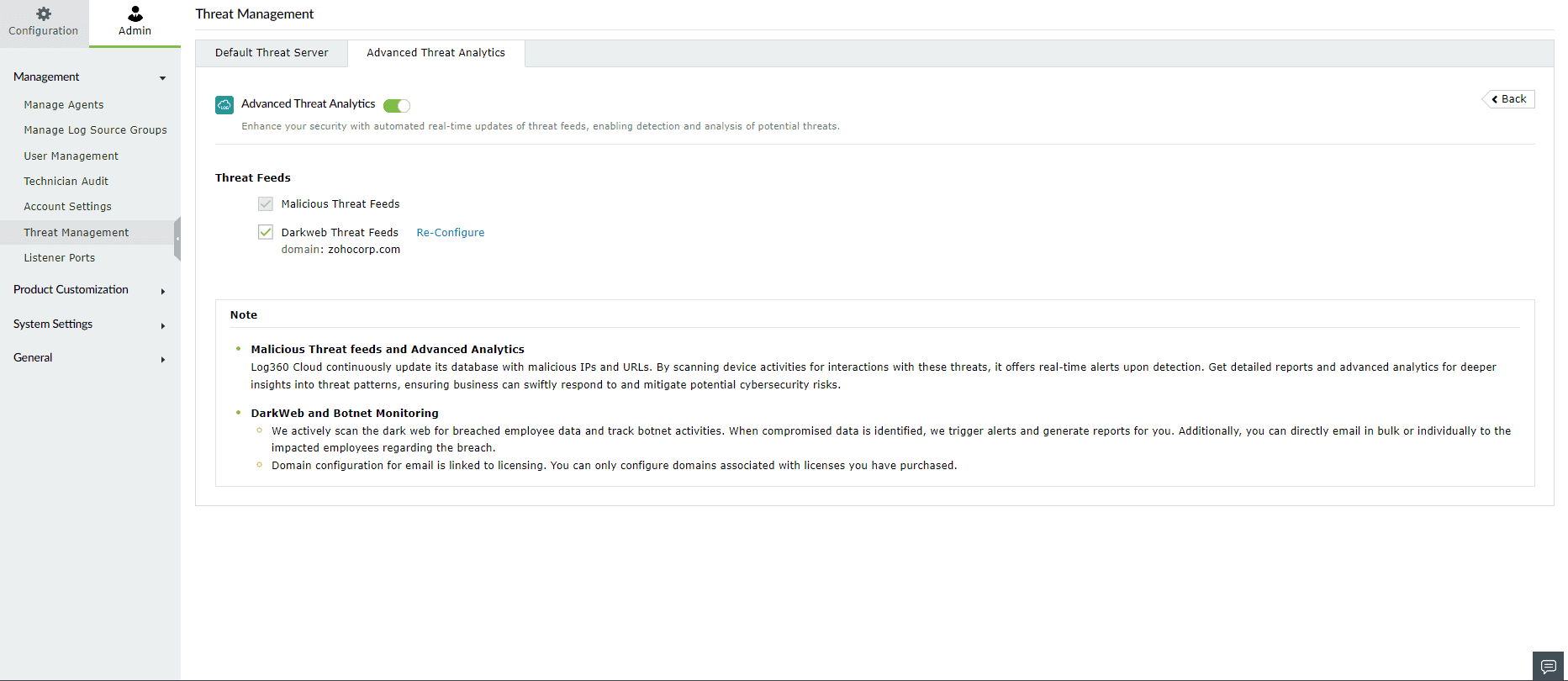Click the Re-Configure link

pos(451,233)
